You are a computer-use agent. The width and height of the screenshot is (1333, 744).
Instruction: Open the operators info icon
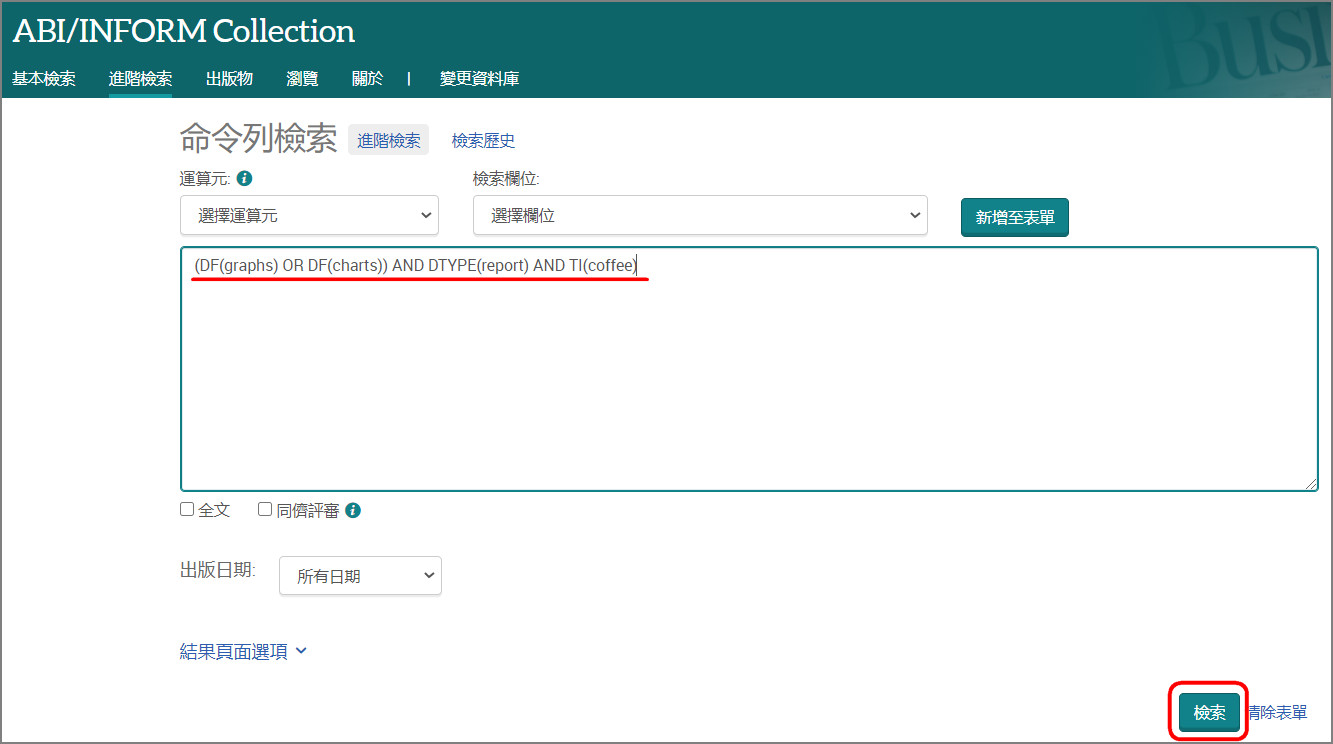244,179
